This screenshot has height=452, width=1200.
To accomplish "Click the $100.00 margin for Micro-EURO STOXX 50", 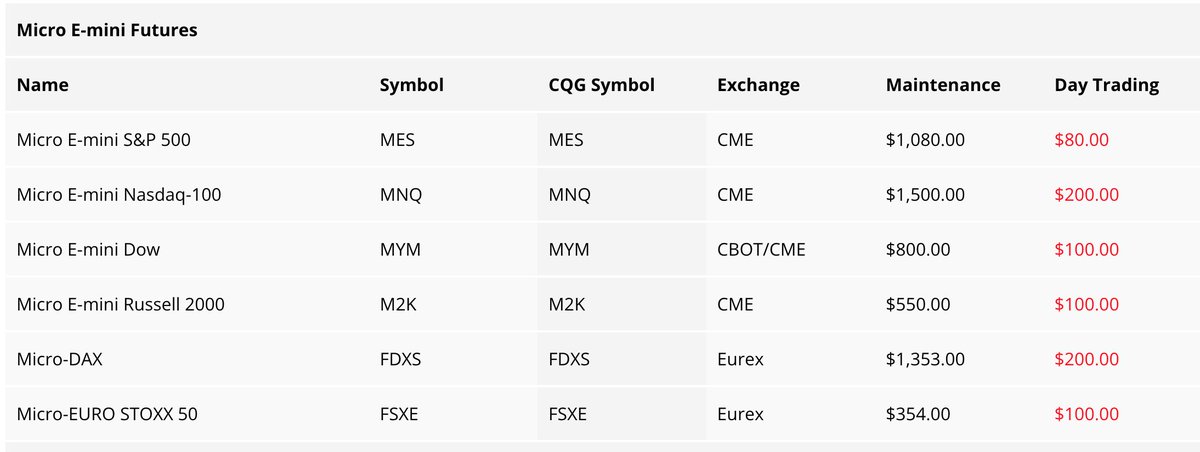I will [1087, 413].
